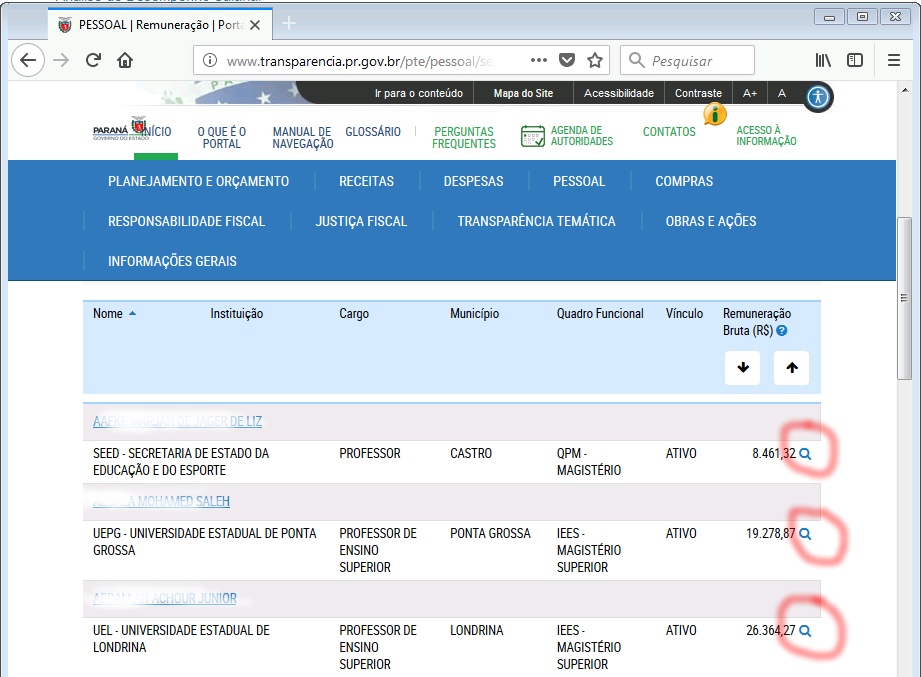Click the browser forward arrow
The height and width of the screenshot is (677, 921).
[61, 60]
